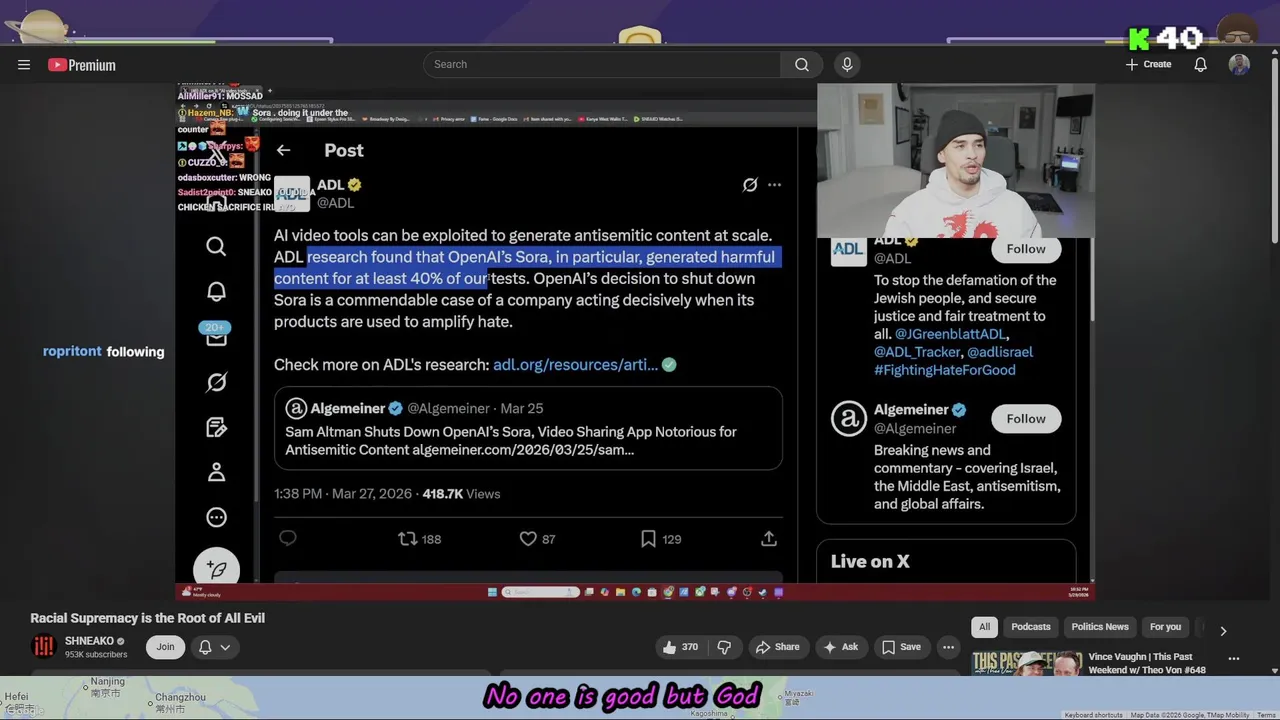Reply to the ADL post
1280x720 pixels.
click(x=288, y=538)
